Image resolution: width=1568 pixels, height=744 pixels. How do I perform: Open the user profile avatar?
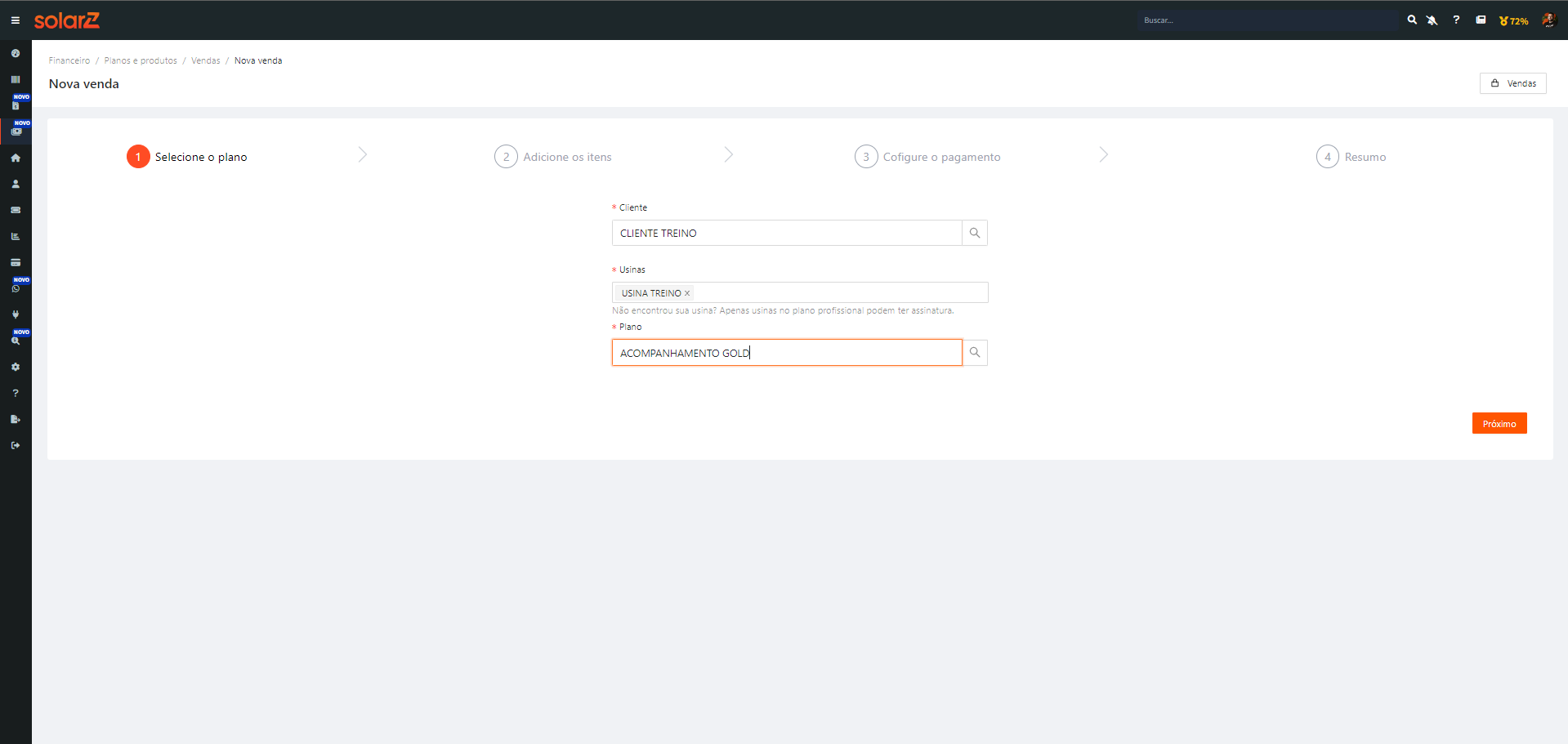pos(1548,20)
